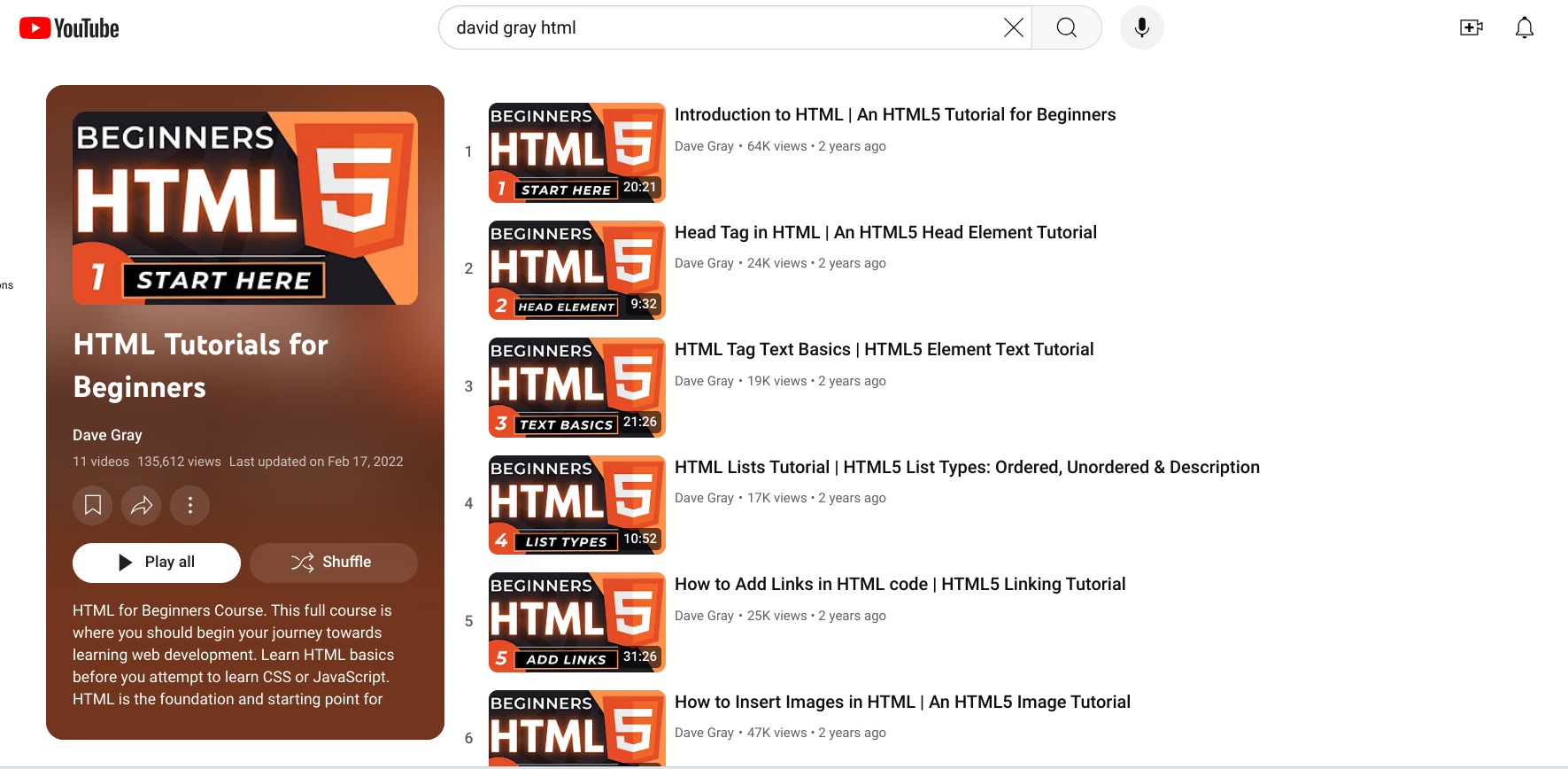
Task: Open the Text Basics video thumbnail, 21:26 long
Action: click(x=577, y=387)
